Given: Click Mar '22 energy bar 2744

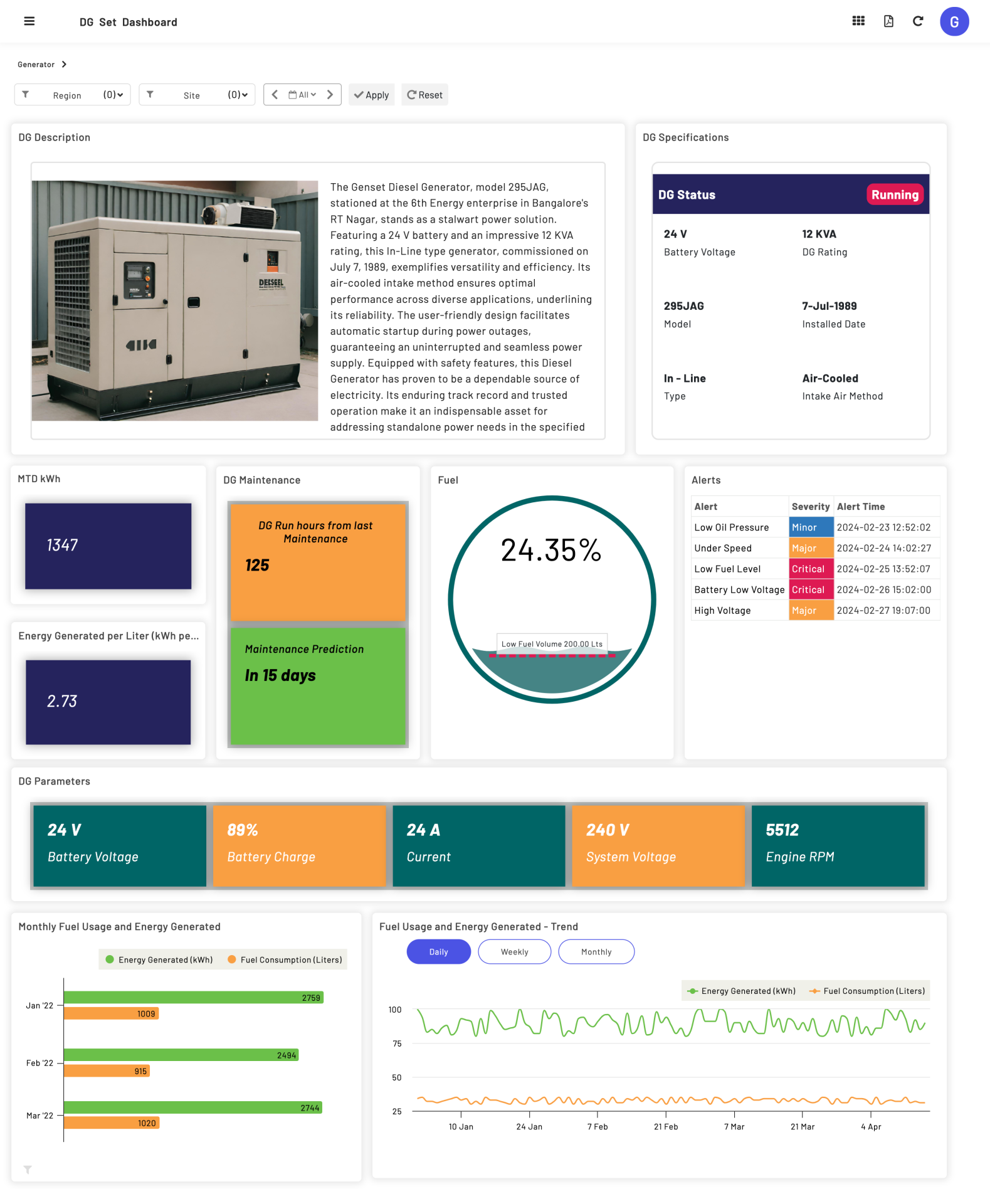Looking at the screenshot, I should tap(193, 1107).
